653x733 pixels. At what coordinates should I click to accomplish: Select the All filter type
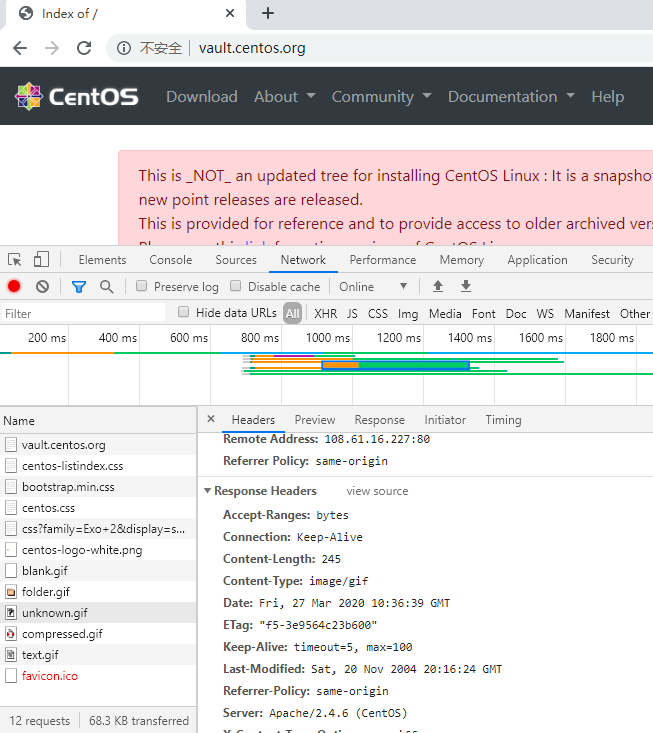[293, 313]
